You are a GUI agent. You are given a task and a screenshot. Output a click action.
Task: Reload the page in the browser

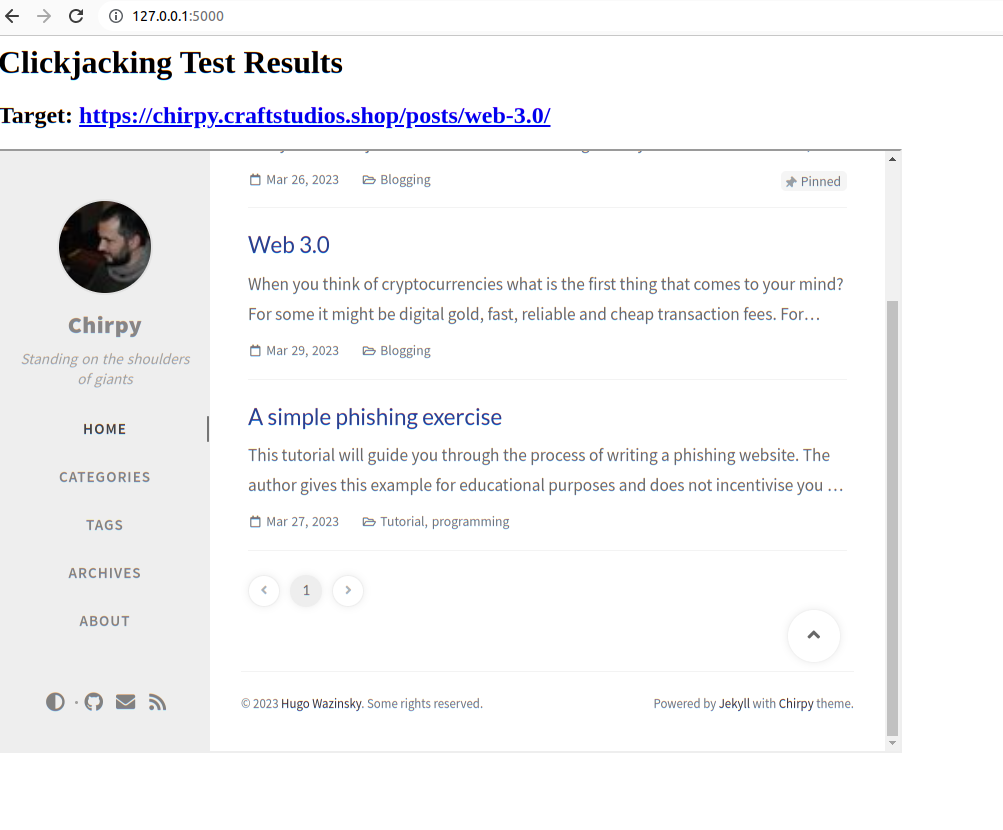[x=76, y=16]
